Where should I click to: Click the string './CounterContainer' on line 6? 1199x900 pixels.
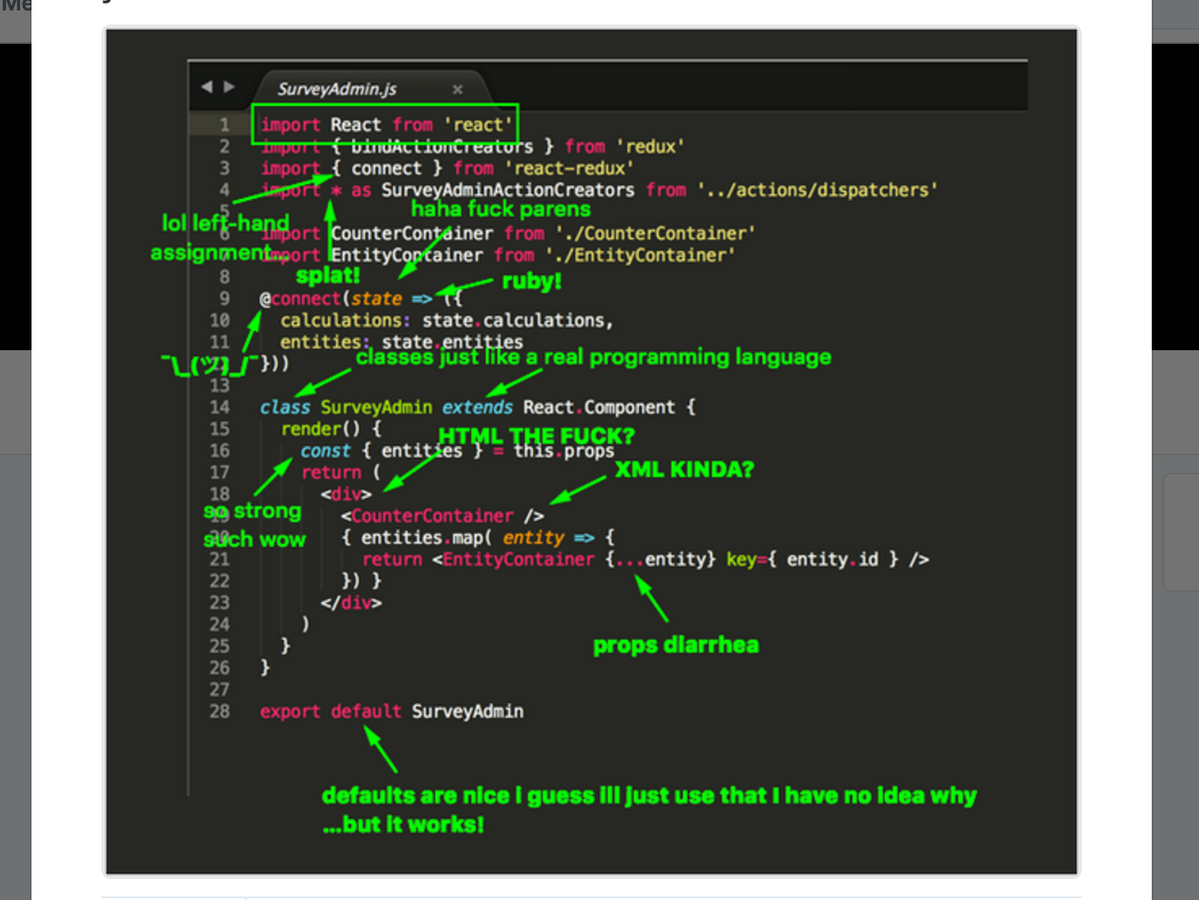[655, 234]
